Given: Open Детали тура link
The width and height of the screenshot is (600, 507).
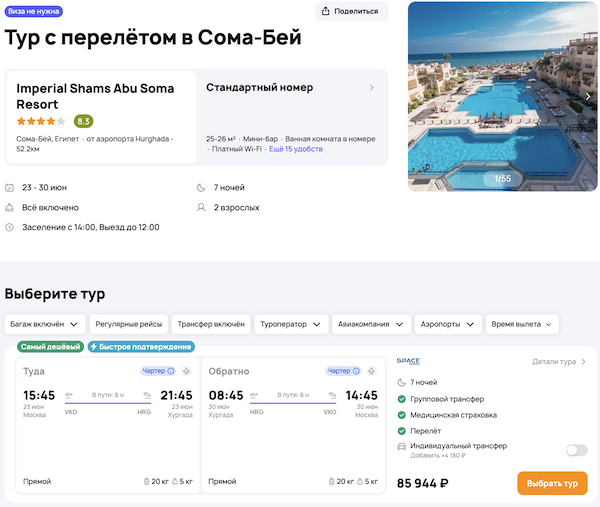Looking at the screenshot, I should coord(559,361).
